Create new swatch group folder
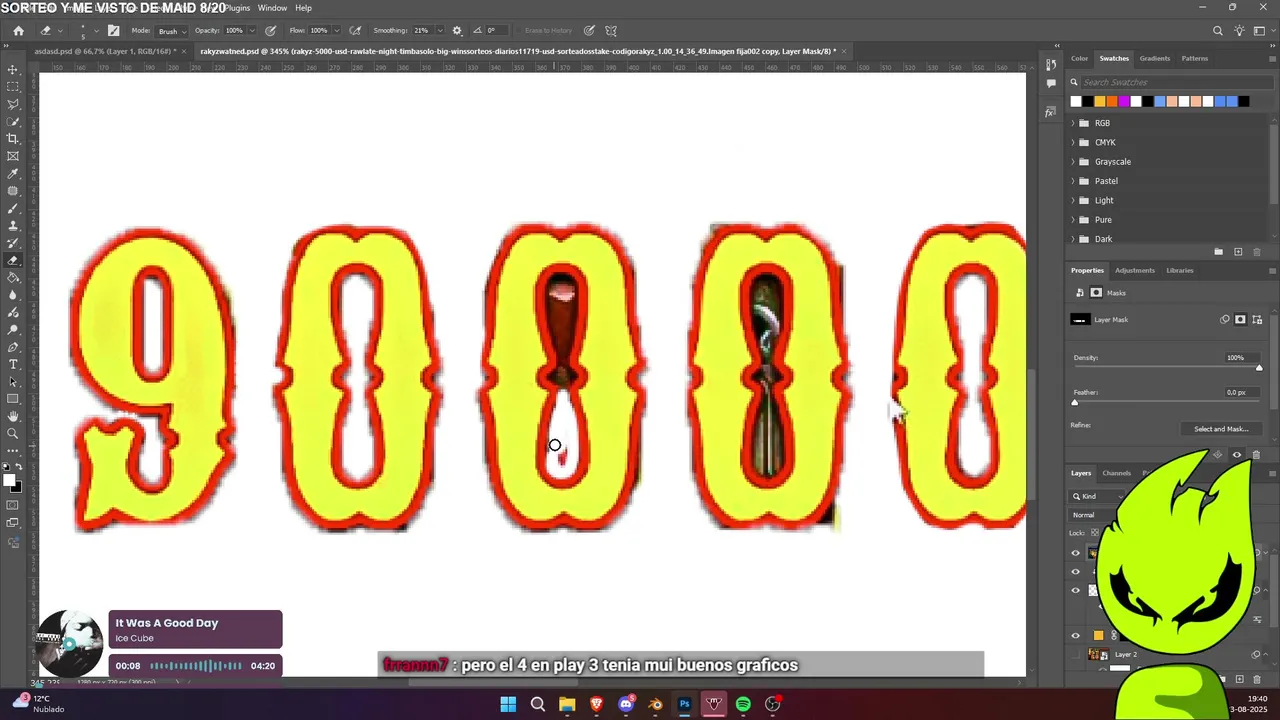 [x=1218, y=252]
